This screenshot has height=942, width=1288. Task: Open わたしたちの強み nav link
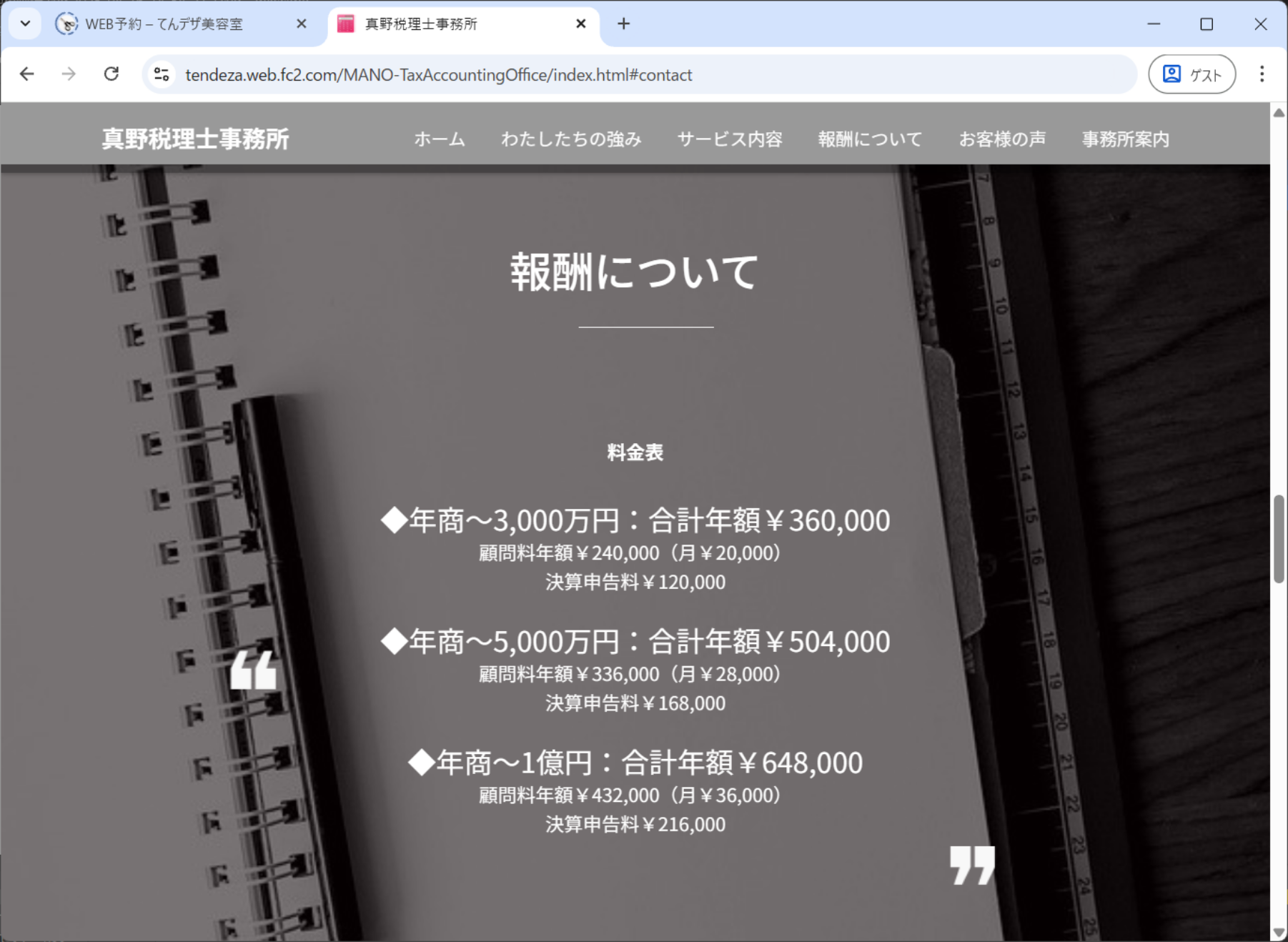[x=571, y=139]
